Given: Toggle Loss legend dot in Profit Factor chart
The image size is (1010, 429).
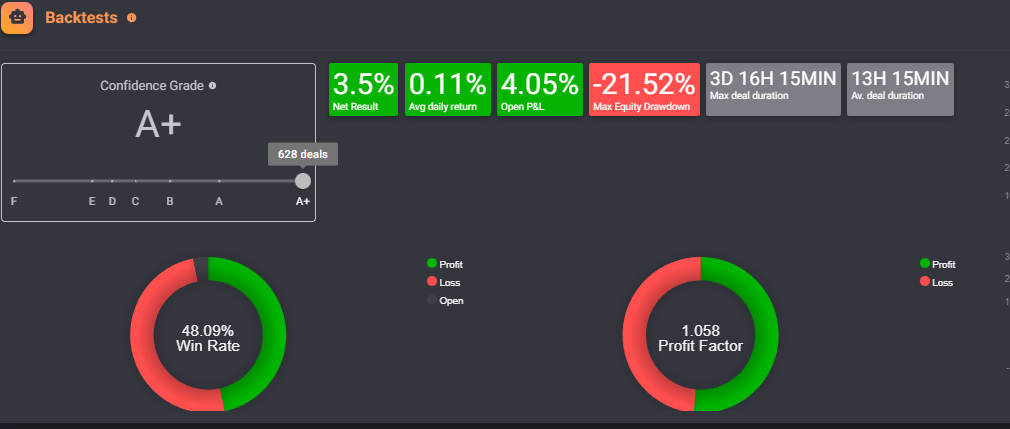Looking at the screenshot, I should pyautogui.click(x=925, y=282).
